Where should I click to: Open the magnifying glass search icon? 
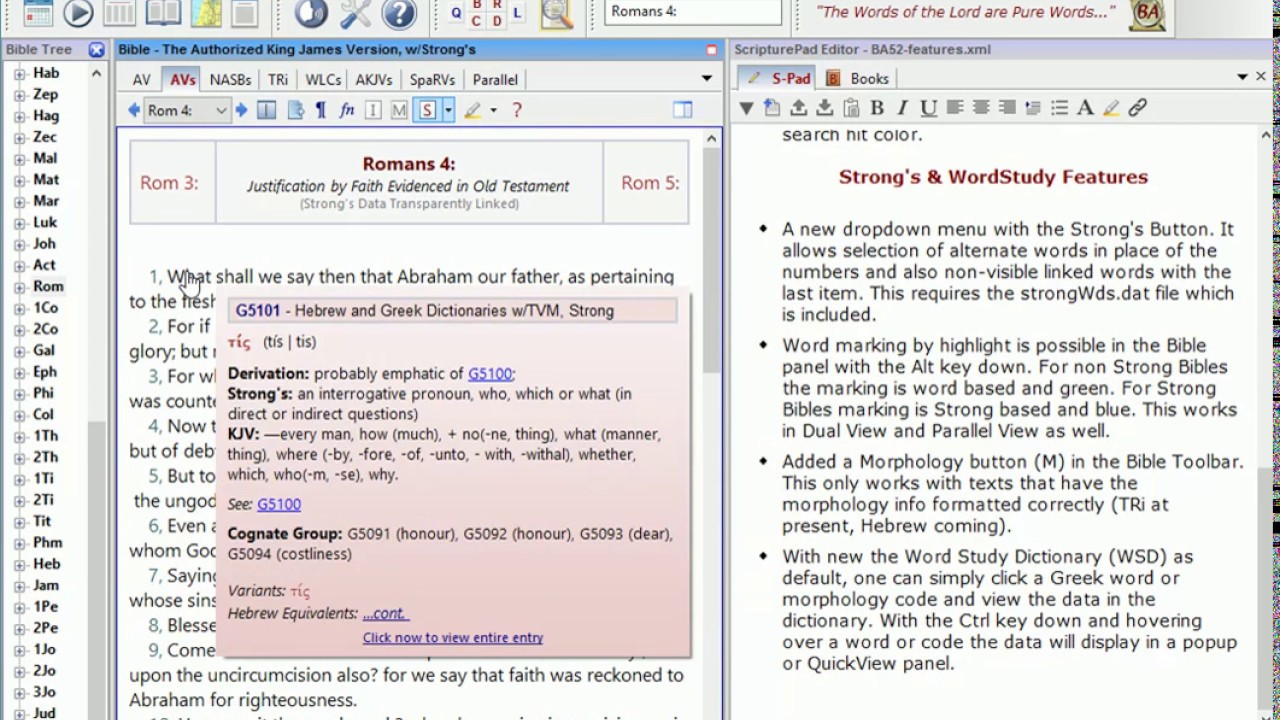[557, 13]
